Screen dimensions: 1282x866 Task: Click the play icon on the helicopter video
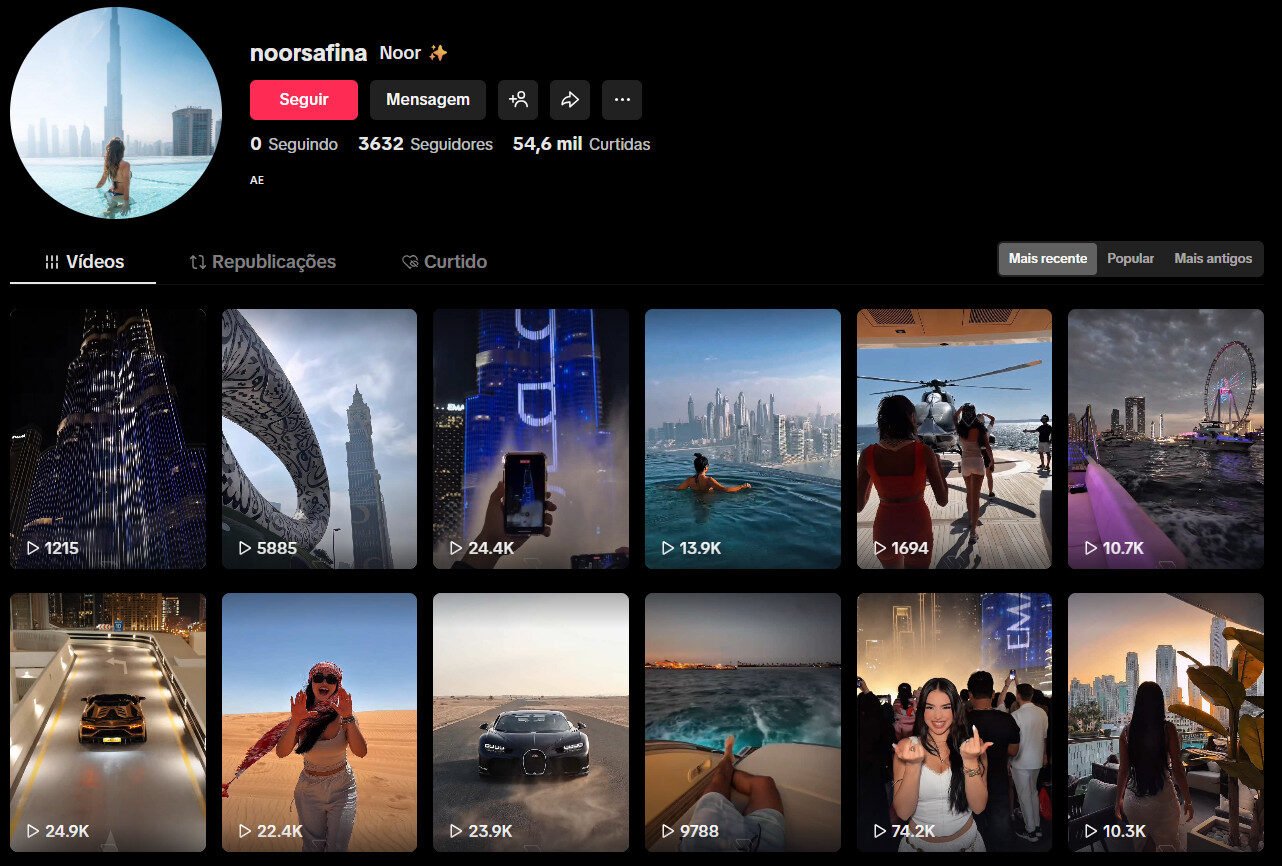click(x=880, y=548)
